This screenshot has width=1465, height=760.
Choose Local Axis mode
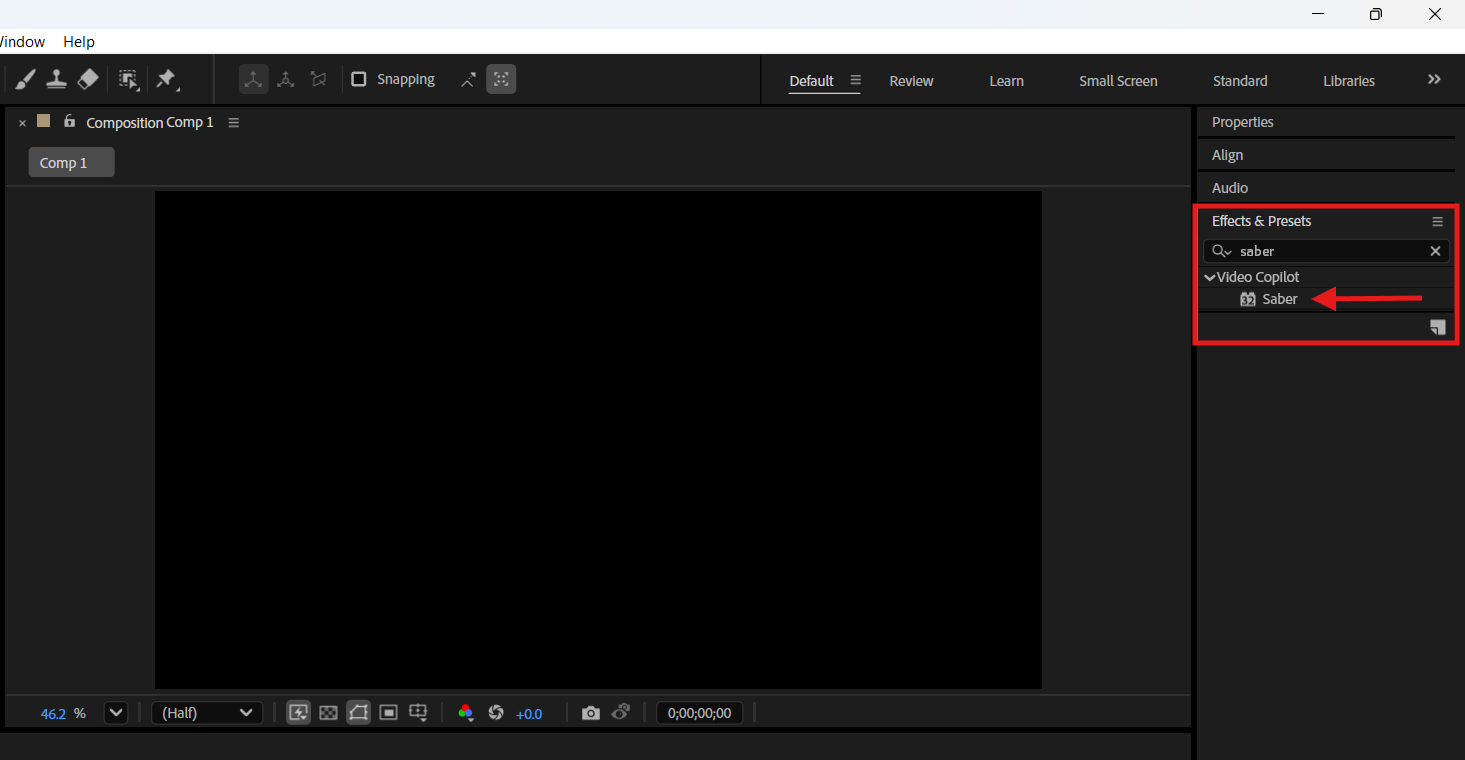pos(253,79)
